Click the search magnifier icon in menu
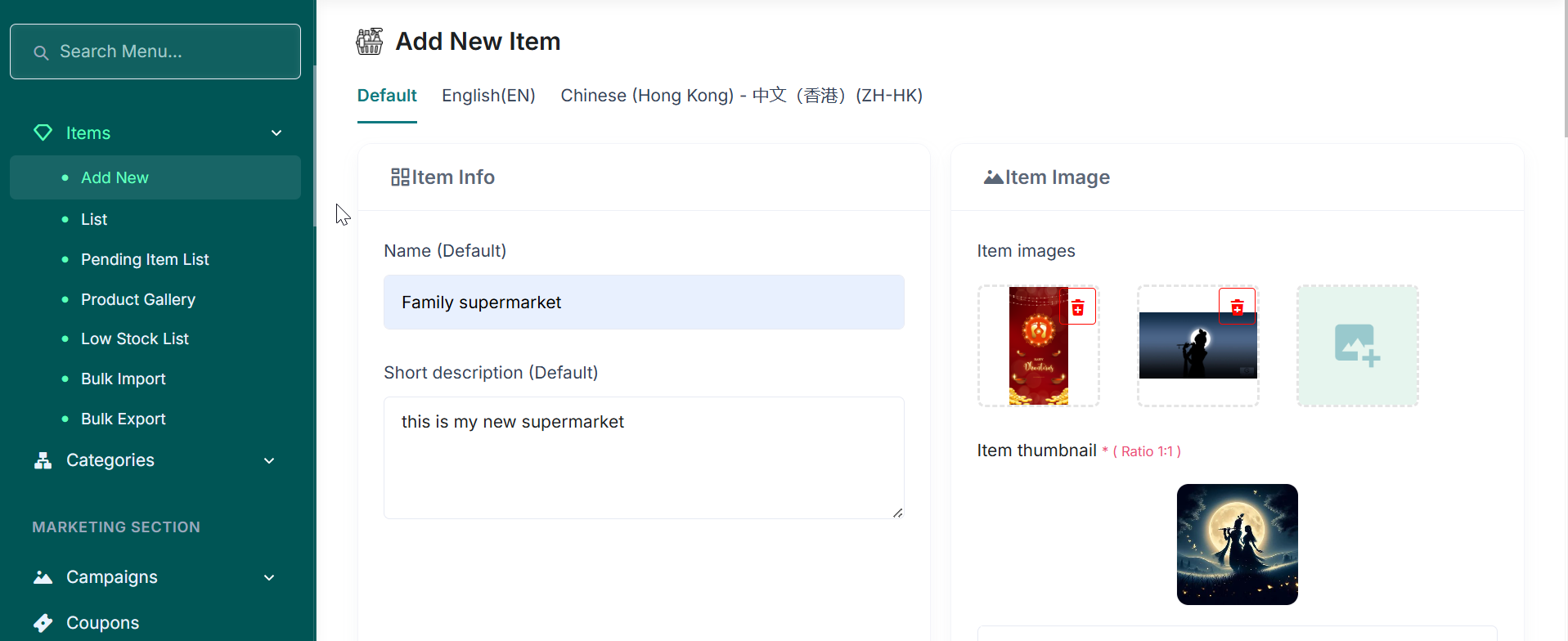The height and width of the screenshot is (641, 1568). click(41, 52)
